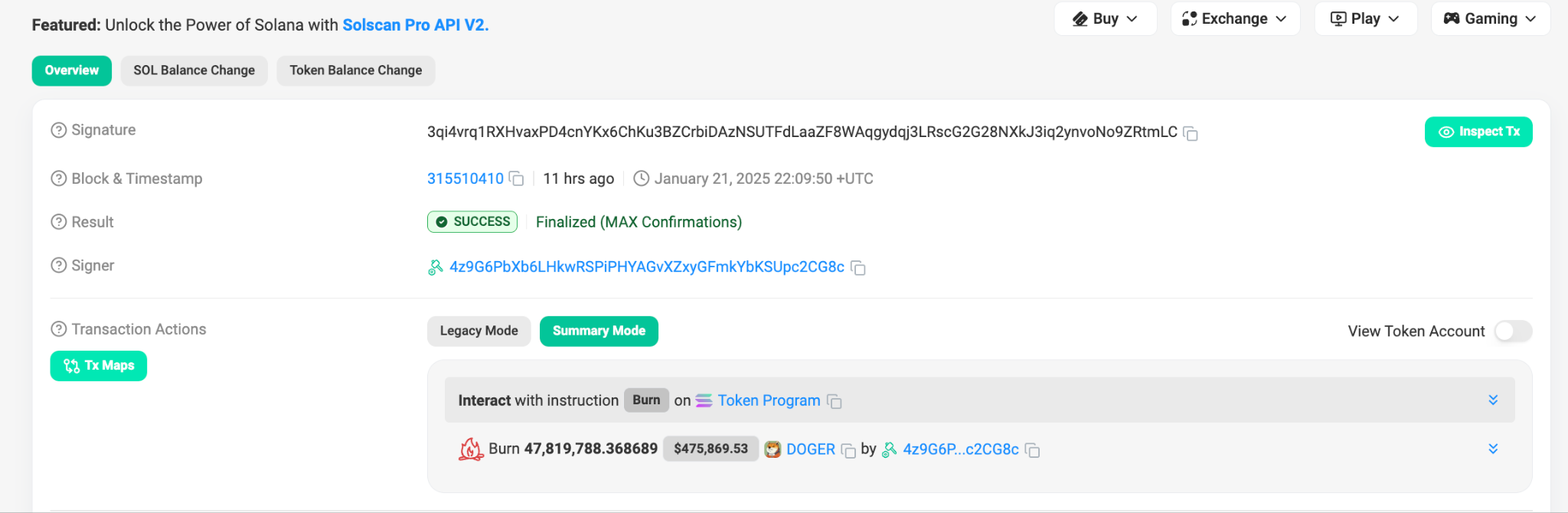Copy the DOGER token address
1568x513 pixels.
[x=848, y=450]
